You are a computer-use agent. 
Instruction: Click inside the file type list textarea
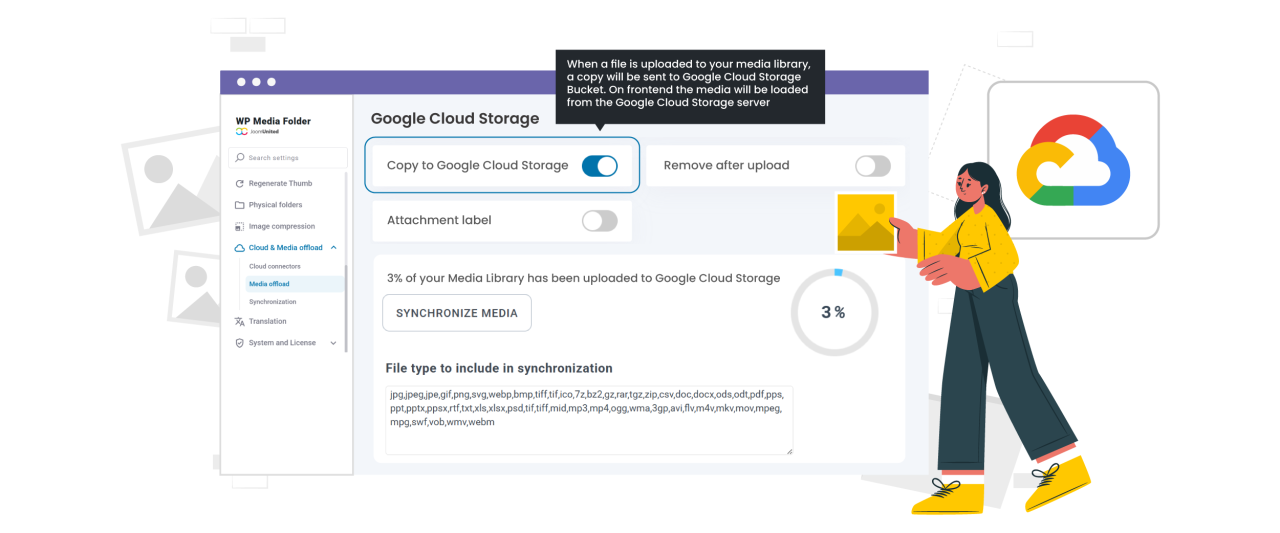pos(588,420)
